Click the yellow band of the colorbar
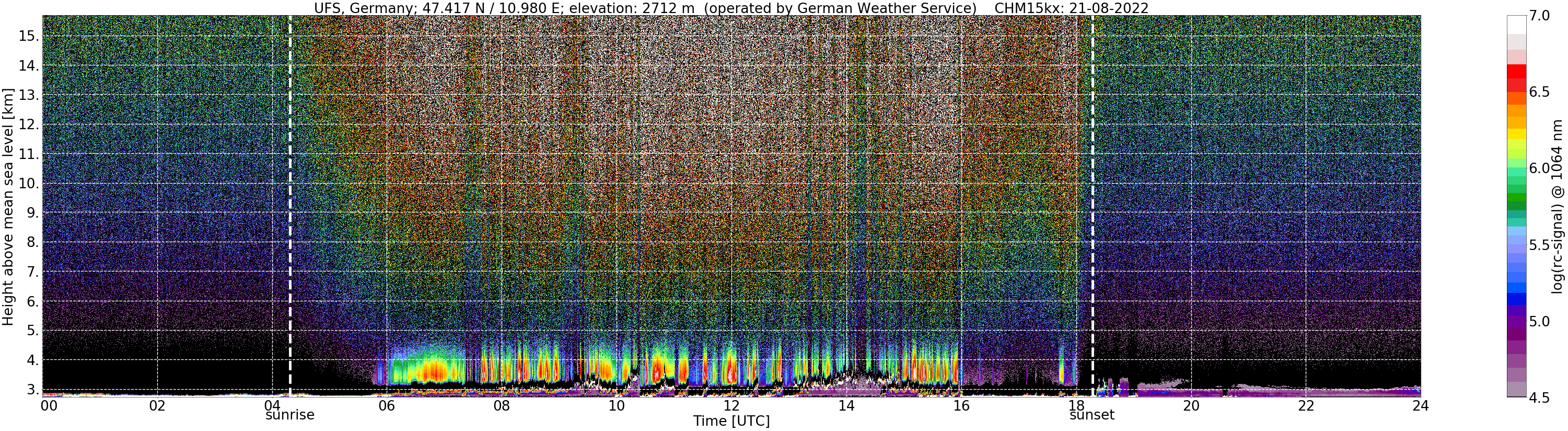 tap(1516, 133)
